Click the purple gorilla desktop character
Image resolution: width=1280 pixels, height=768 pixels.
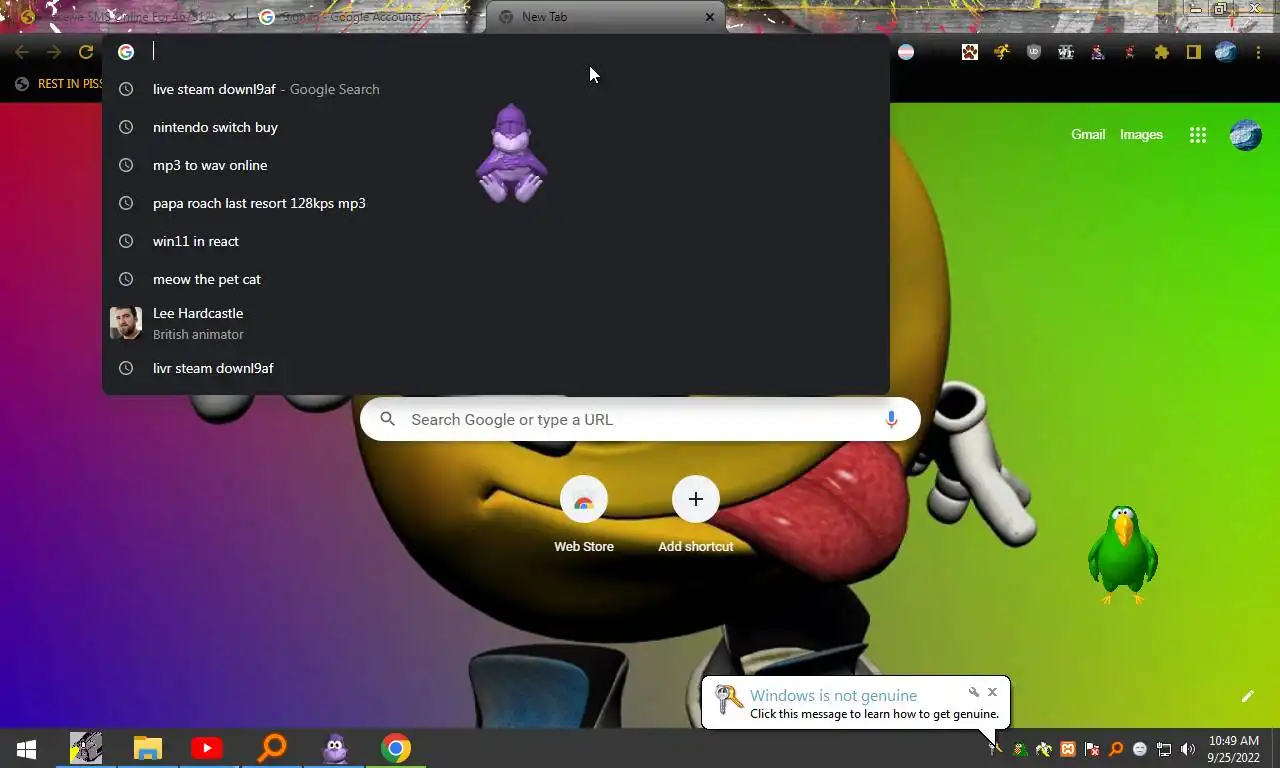tap(511, 153)
